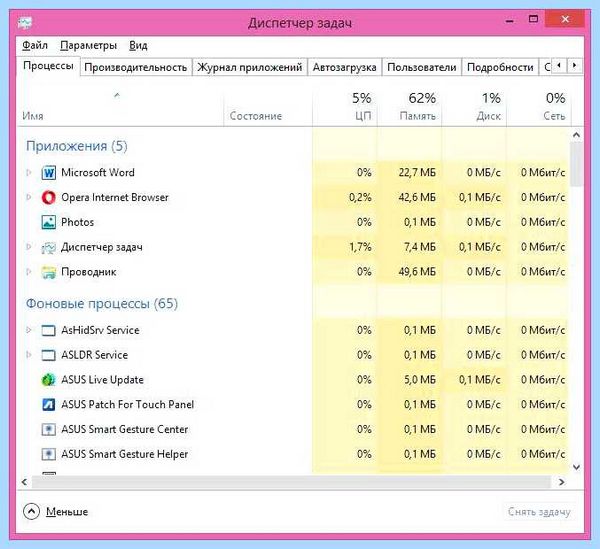Click the ASUS Patch For Touch Panel icon
600x549 pixels.
[49, 404]
